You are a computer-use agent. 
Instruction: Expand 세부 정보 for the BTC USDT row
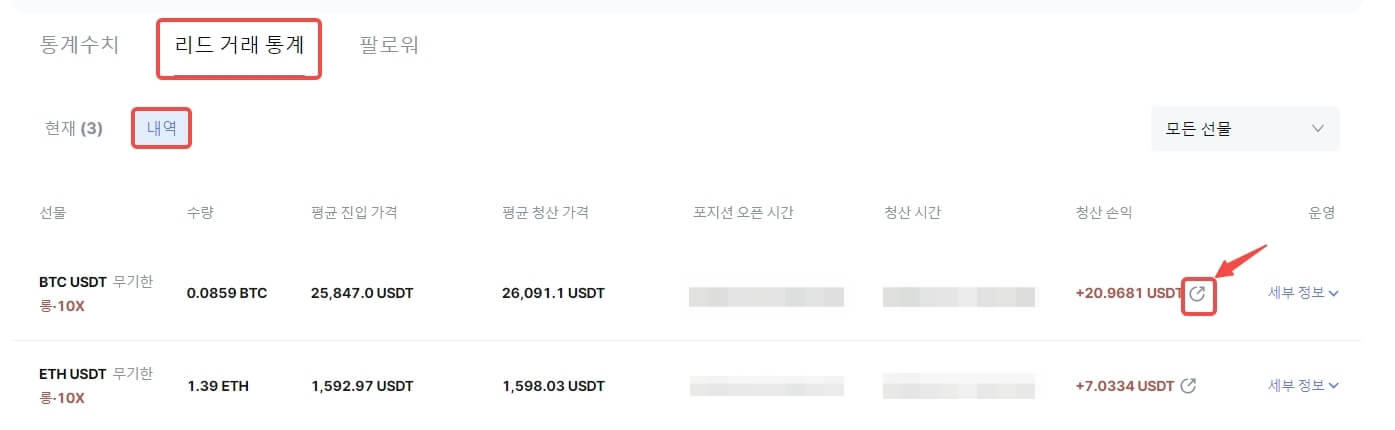click(x=1304, y=293)
